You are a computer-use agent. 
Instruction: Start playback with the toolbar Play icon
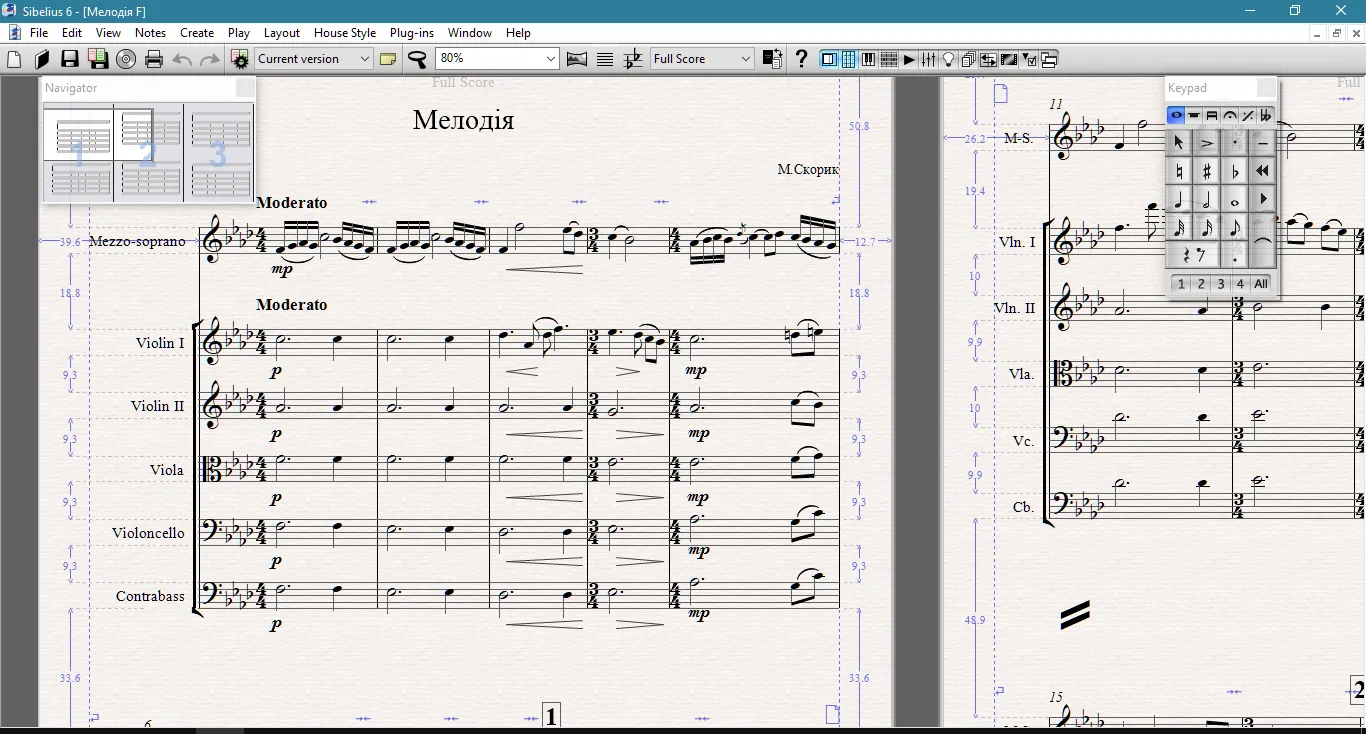[x=908, y=59]
